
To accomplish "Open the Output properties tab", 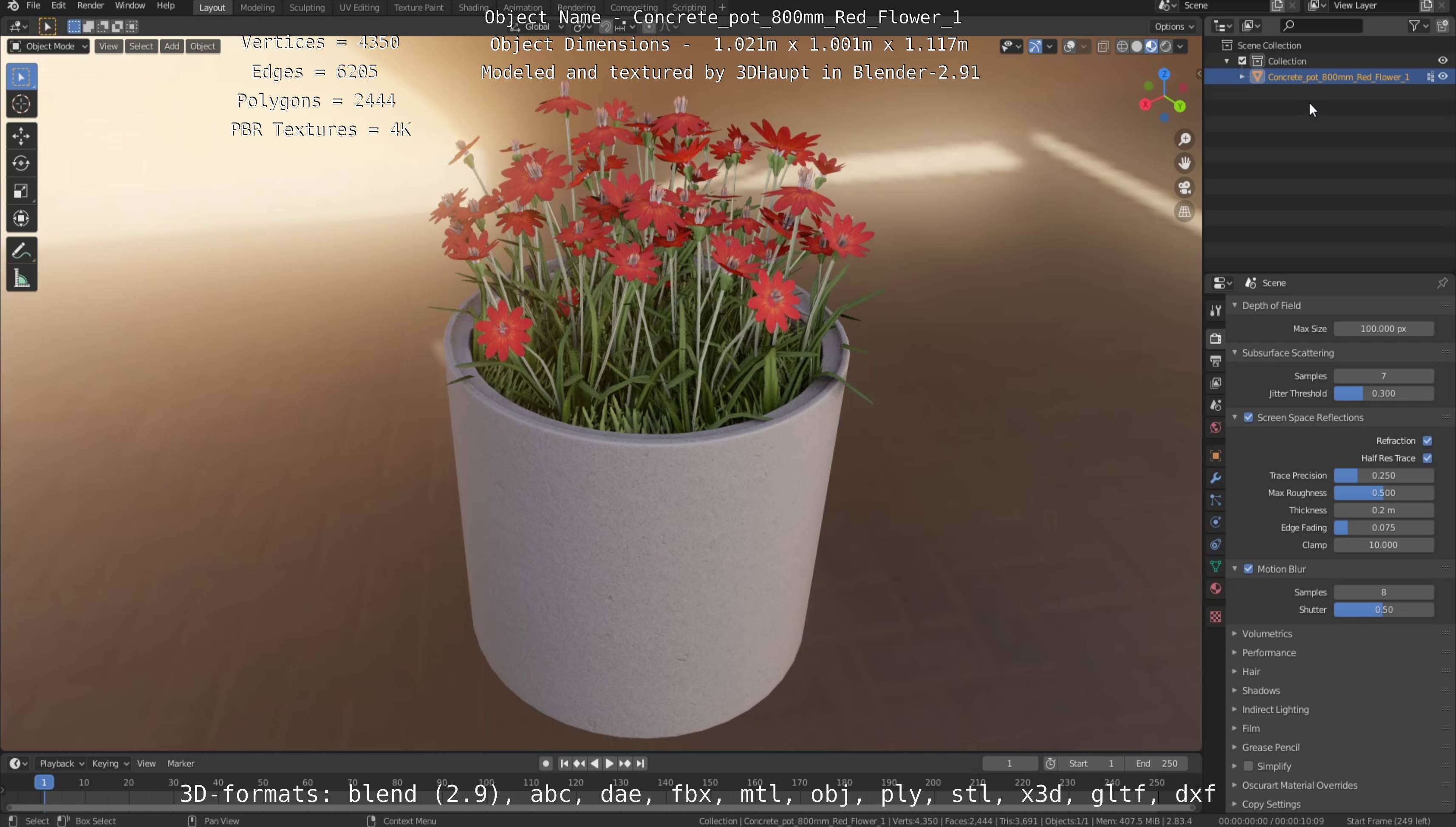I will coord(1215,361).
